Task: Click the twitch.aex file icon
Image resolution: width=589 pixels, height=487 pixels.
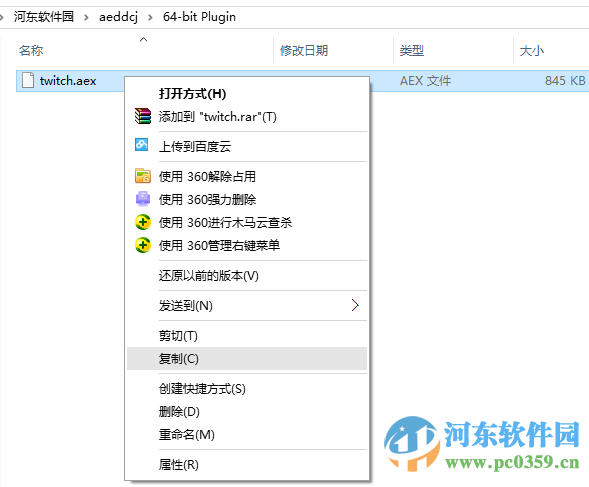Action: click(28, 80)
